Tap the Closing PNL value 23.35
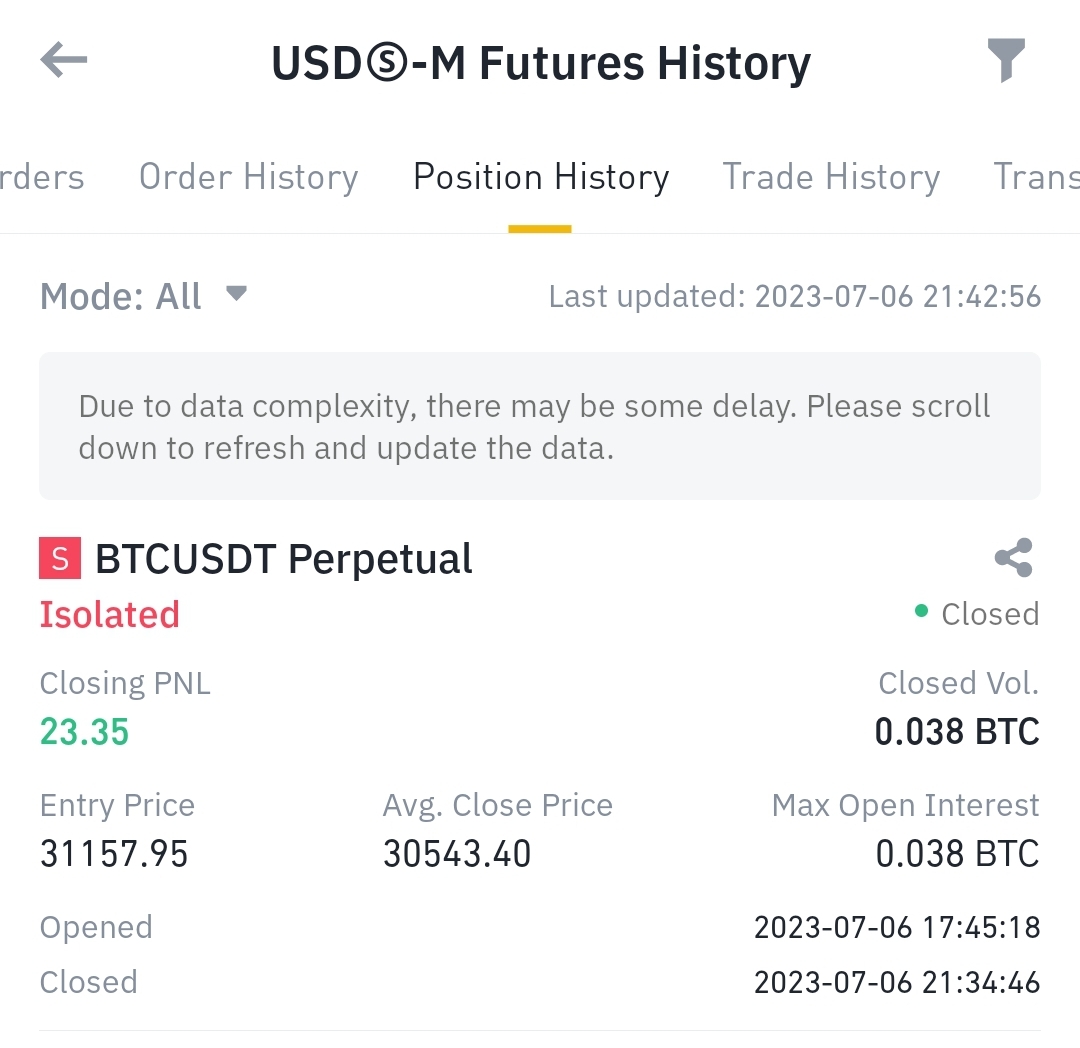Viewport: 1080px width, 1048px height. click(x=85, y=732)
